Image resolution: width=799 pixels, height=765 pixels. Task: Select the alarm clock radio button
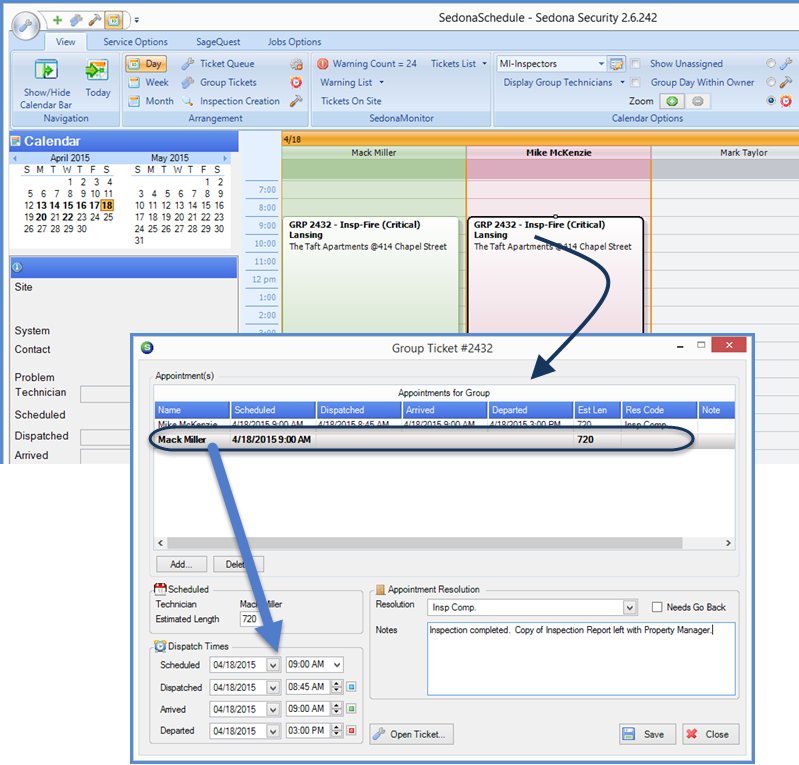(x=771, y=100)
